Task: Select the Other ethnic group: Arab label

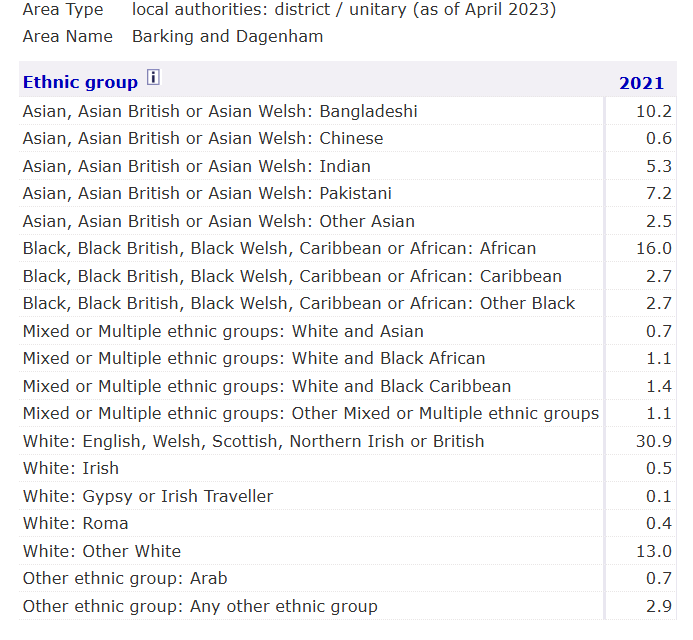Action: click(125, 579)
